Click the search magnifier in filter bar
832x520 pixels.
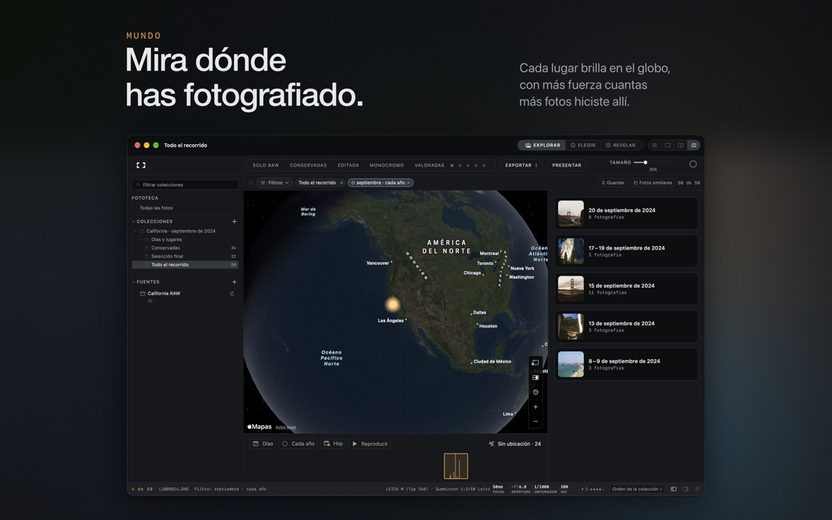[251, 183]
